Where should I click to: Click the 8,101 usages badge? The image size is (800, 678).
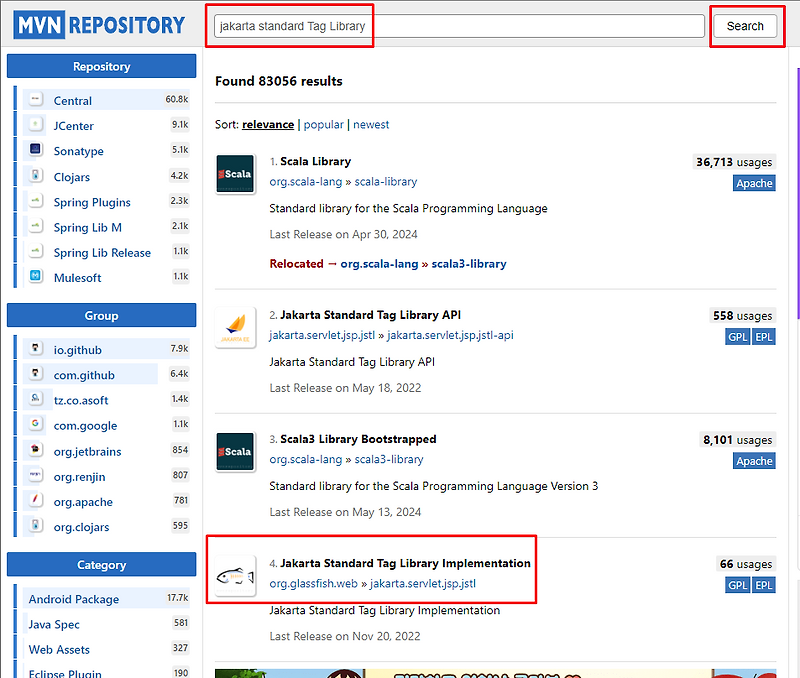coord(737,440)
